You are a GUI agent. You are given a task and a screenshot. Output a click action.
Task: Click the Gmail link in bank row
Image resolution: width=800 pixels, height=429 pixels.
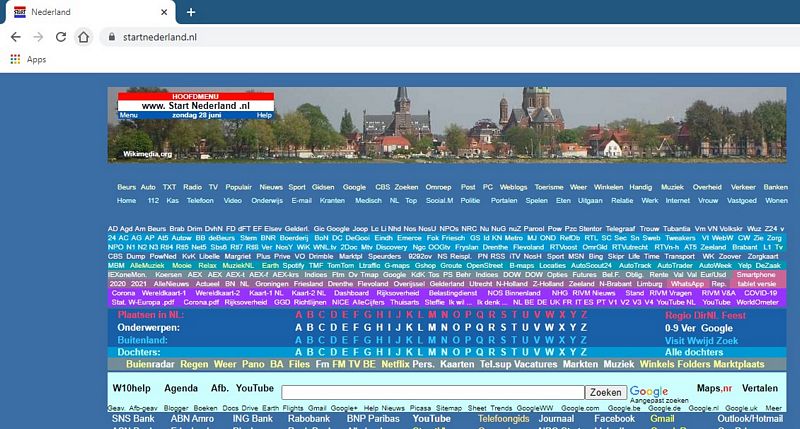click(x=662, y=419)
